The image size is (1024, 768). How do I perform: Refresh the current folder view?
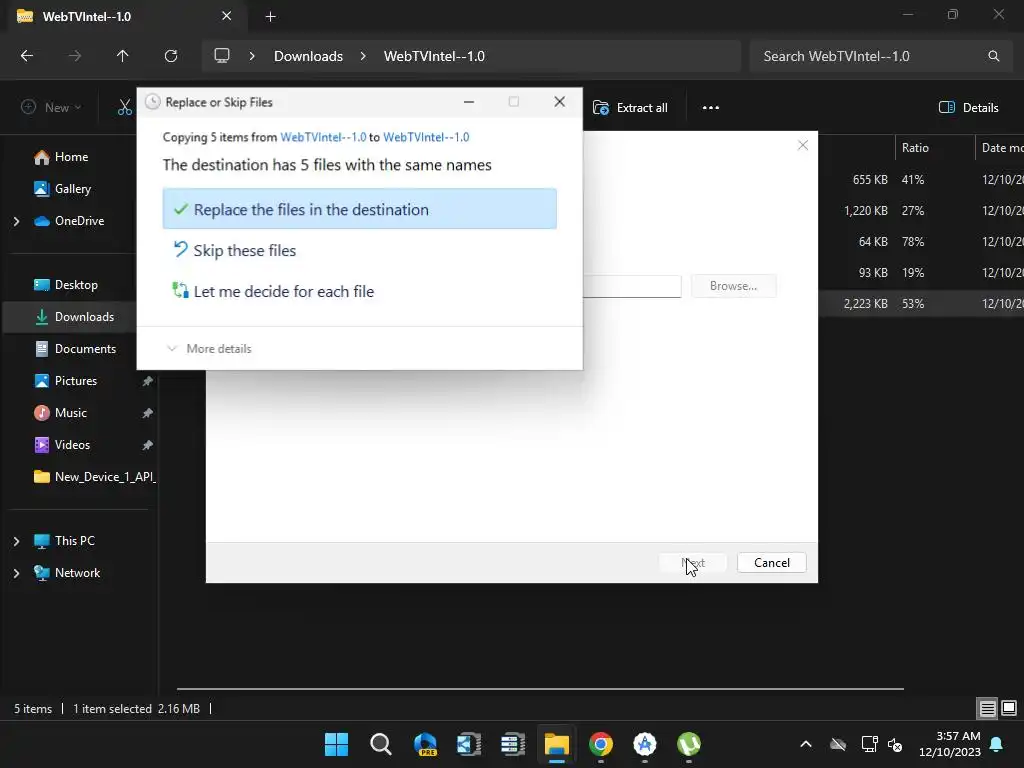(171, 56)
